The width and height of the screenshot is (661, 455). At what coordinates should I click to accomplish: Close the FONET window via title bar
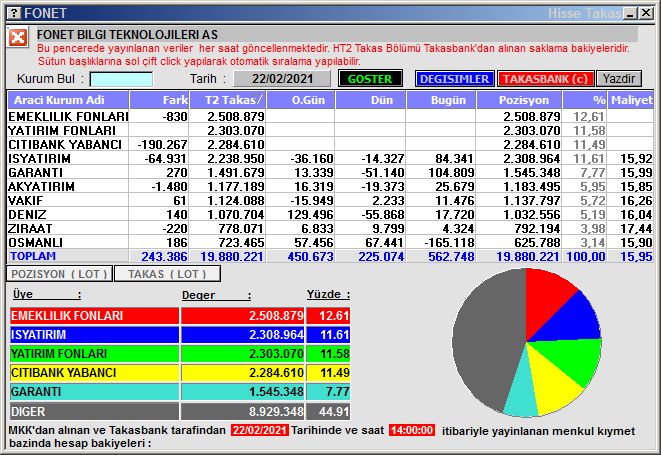646,13
